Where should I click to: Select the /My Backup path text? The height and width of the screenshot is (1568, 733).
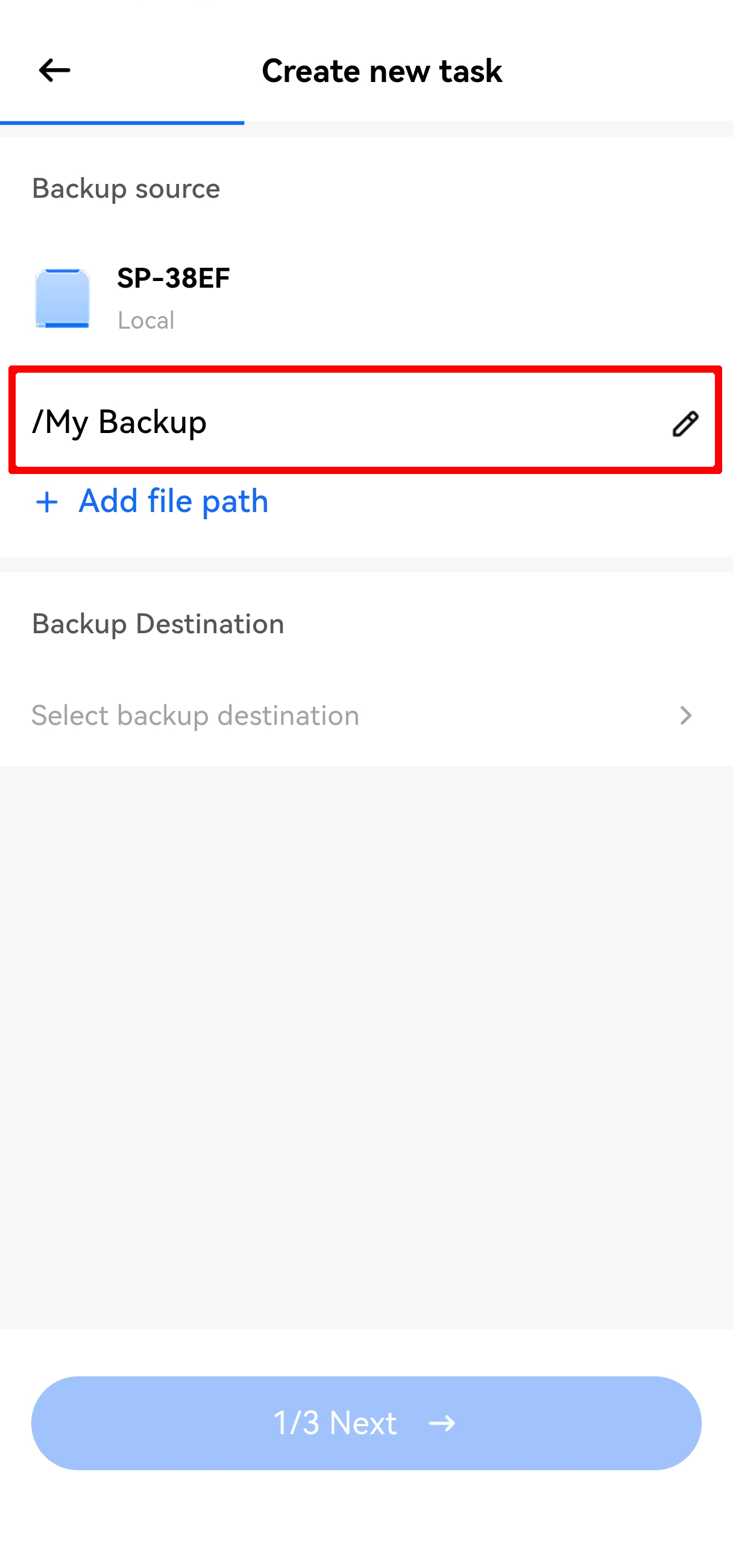120,422
